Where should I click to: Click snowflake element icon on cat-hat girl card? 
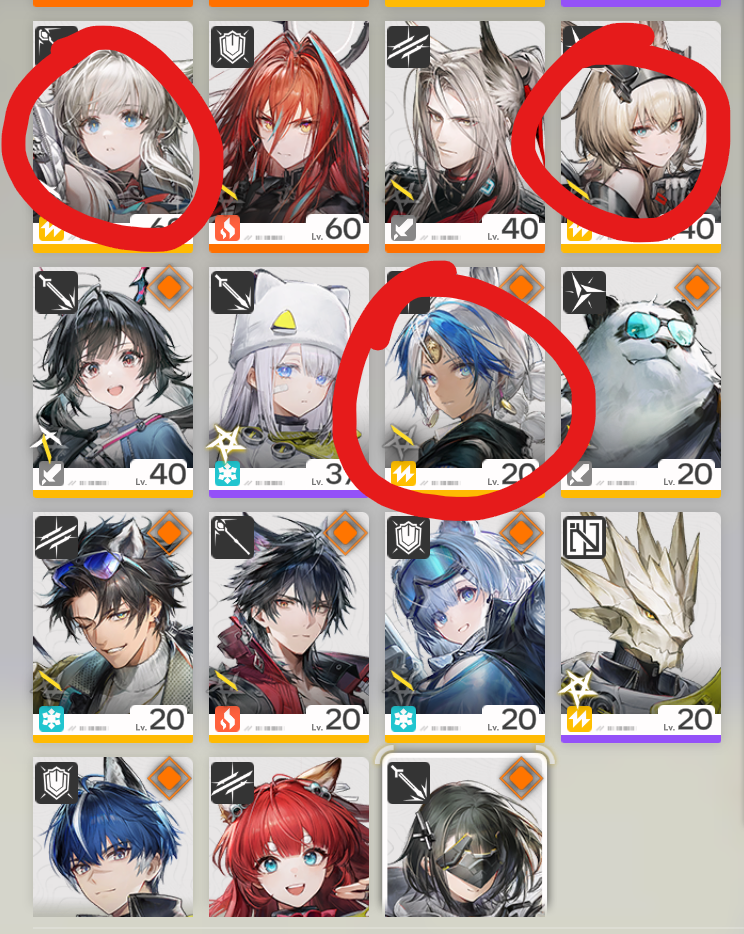[x=228, y=474]
